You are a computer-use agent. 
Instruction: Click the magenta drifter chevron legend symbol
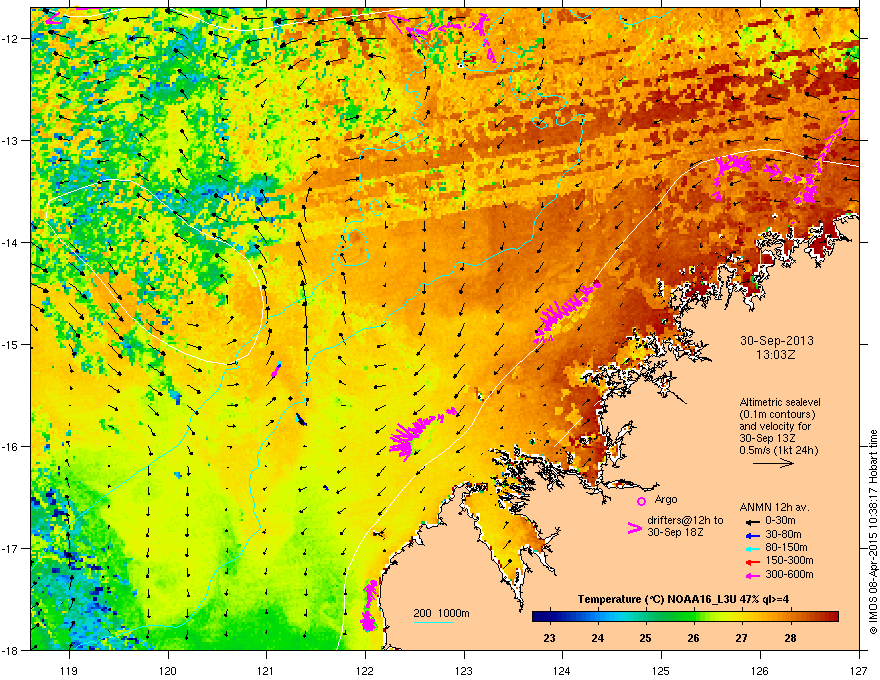[x=634, y=528]
